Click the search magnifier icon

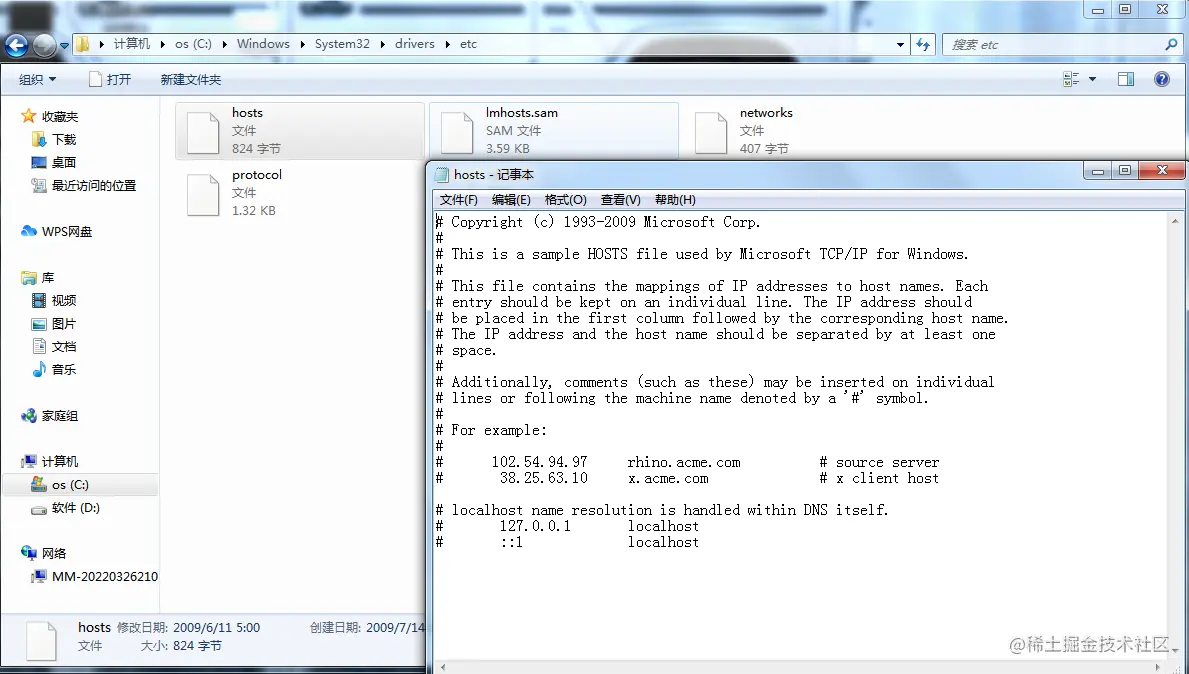[x=1171, y=45]
